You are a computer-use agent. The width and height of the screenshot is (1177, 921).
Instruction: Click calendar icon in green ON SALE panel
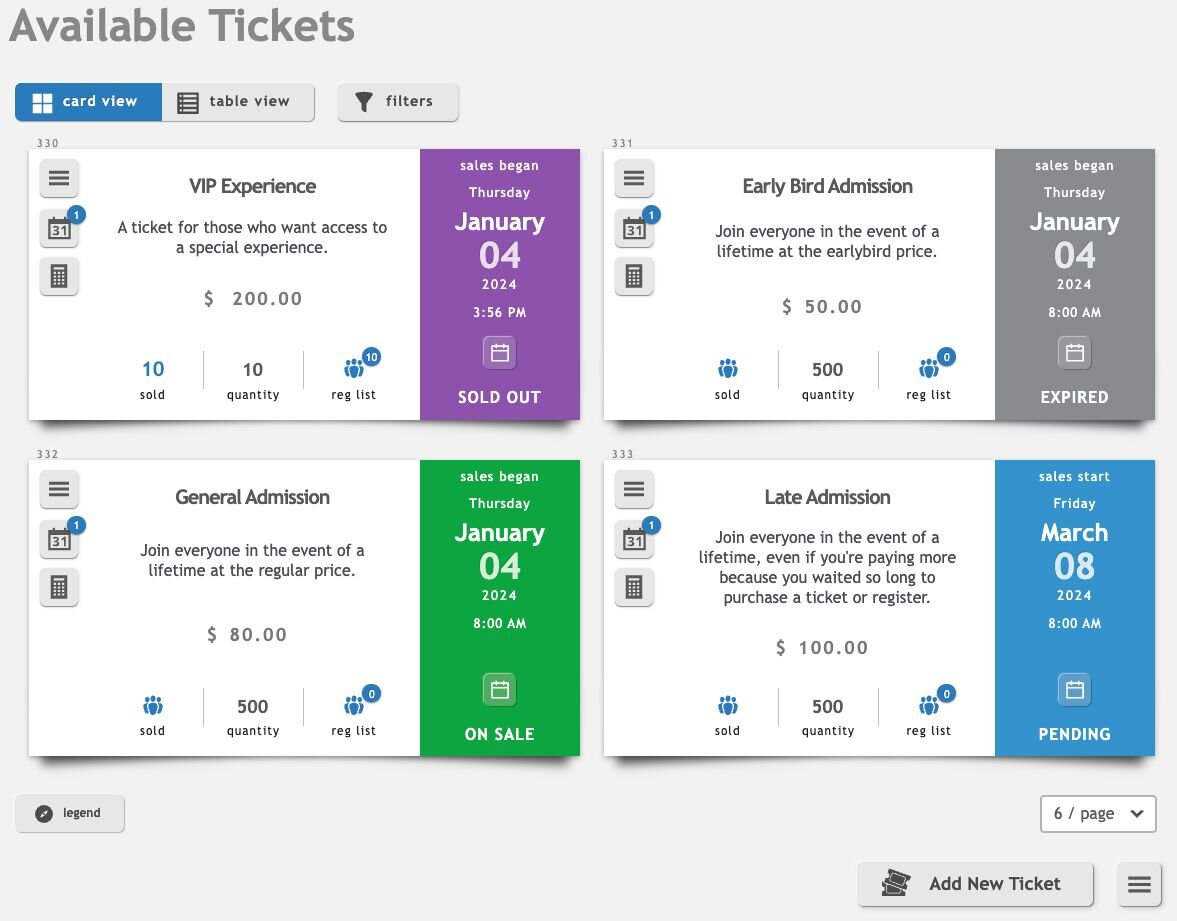[x=500, y=690]
